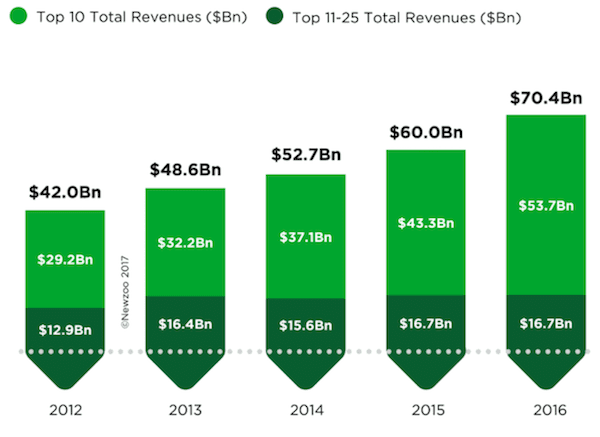Click the $70.4Bn total above the 2016 bar

point(546,98)
